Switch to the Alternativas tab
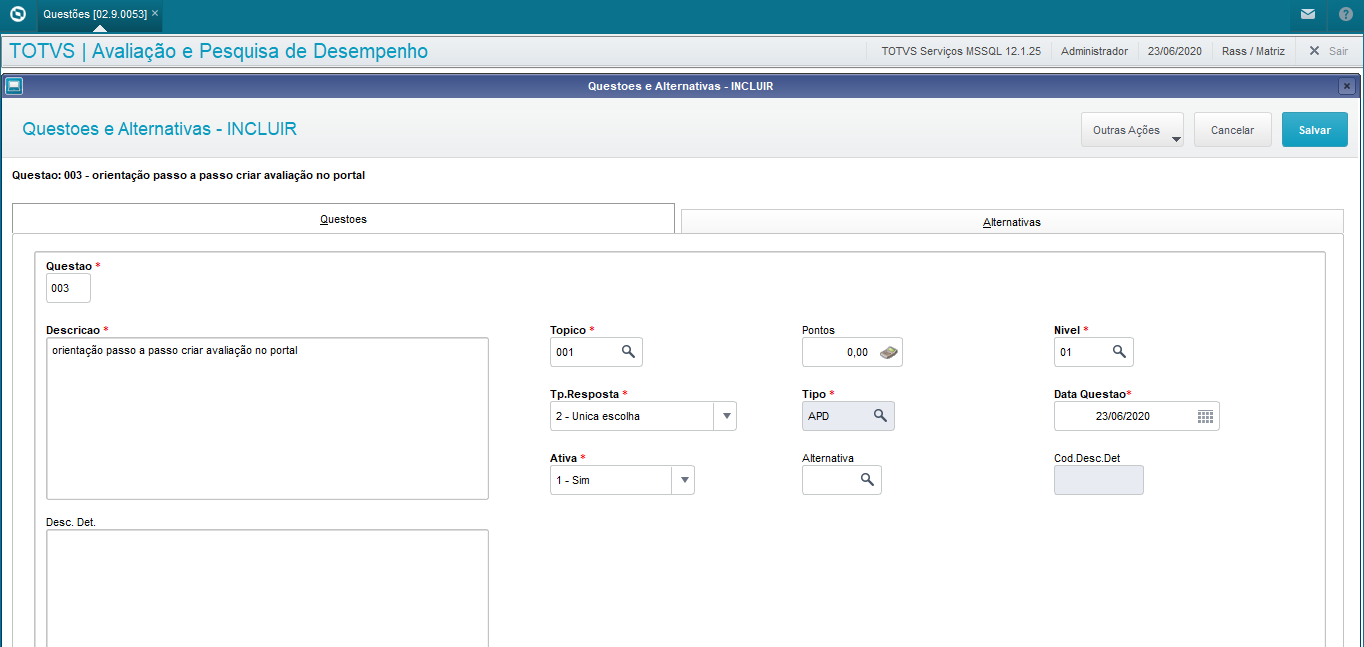The image size is (1364, 647). tap(1012, 222)
